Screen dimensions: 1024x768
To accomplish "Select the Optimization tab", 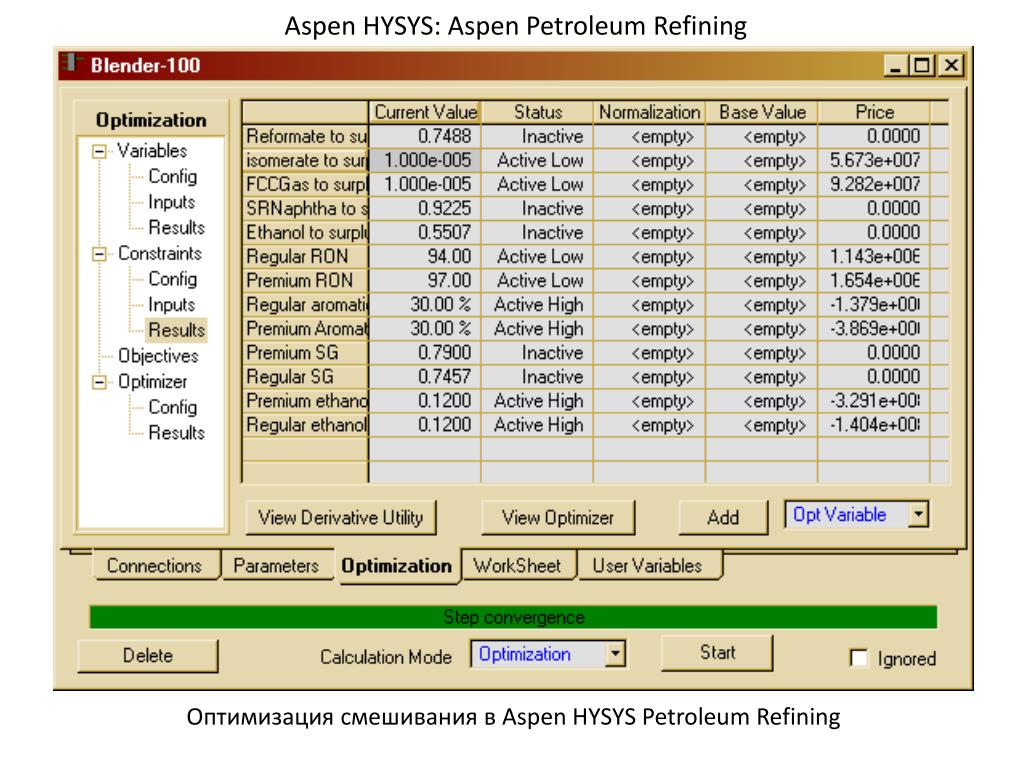I will click(x=396, y=566).
